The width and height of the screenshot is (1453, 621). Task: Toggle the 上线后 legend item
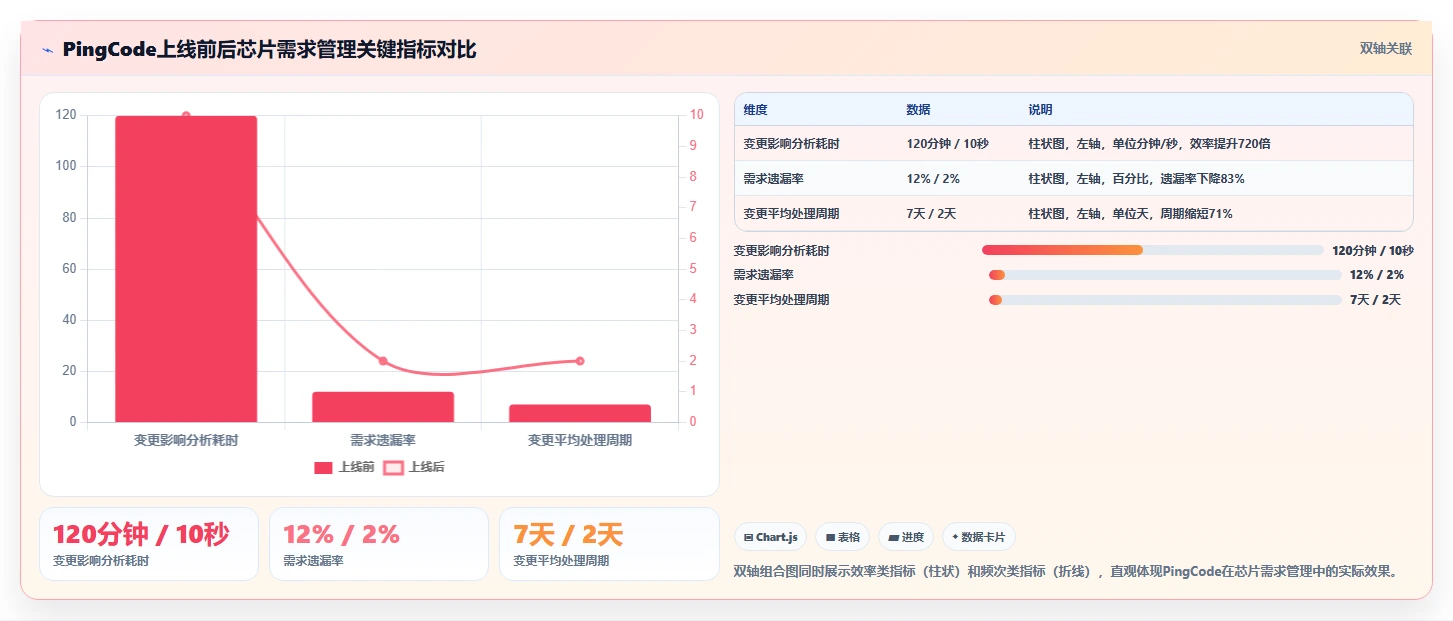[414, 467]
